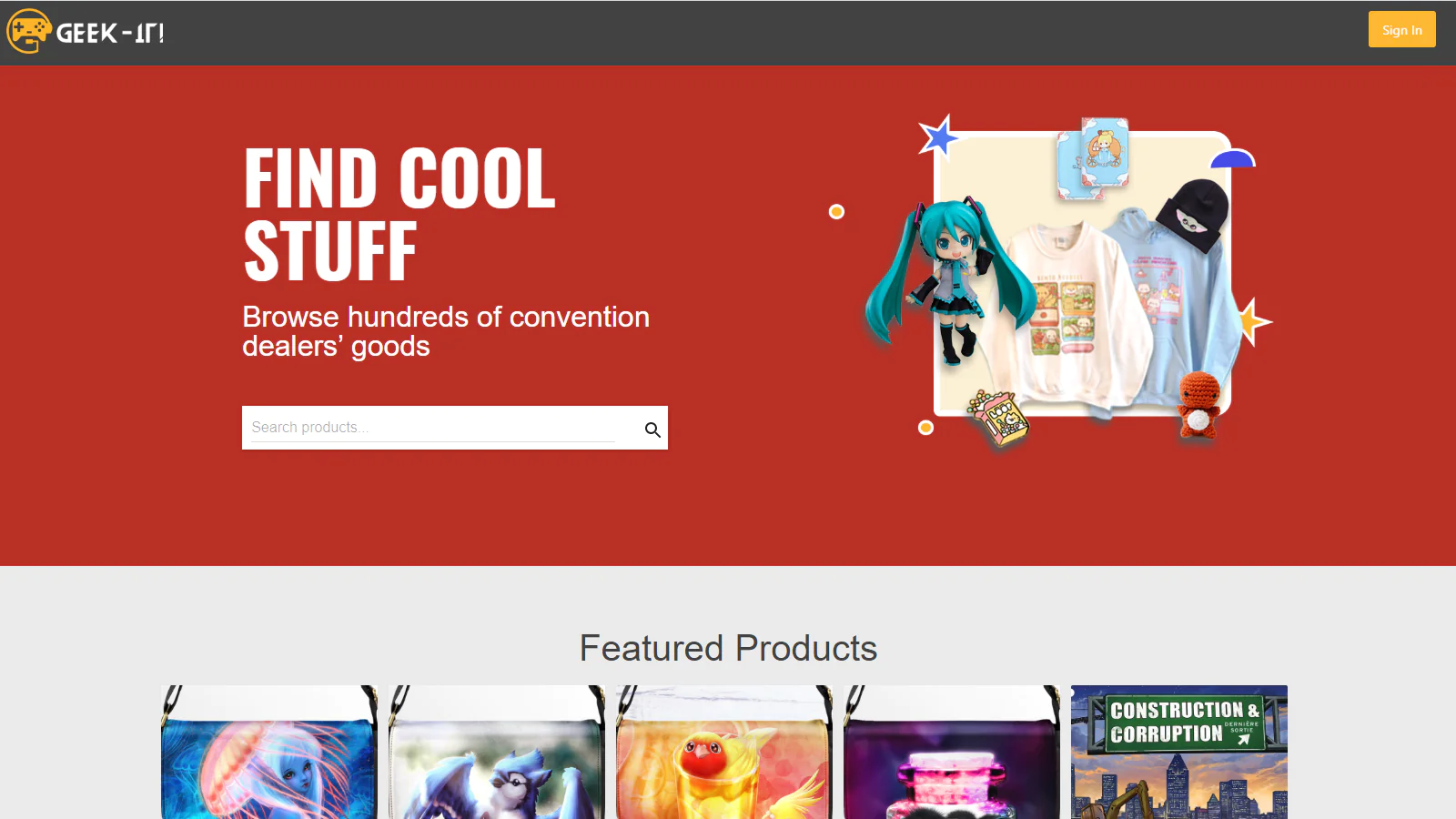Click the Geek-It gamepad logo icon
Image resolution: width=1456 pixels, height=819 pixels.
click(28, 32)
